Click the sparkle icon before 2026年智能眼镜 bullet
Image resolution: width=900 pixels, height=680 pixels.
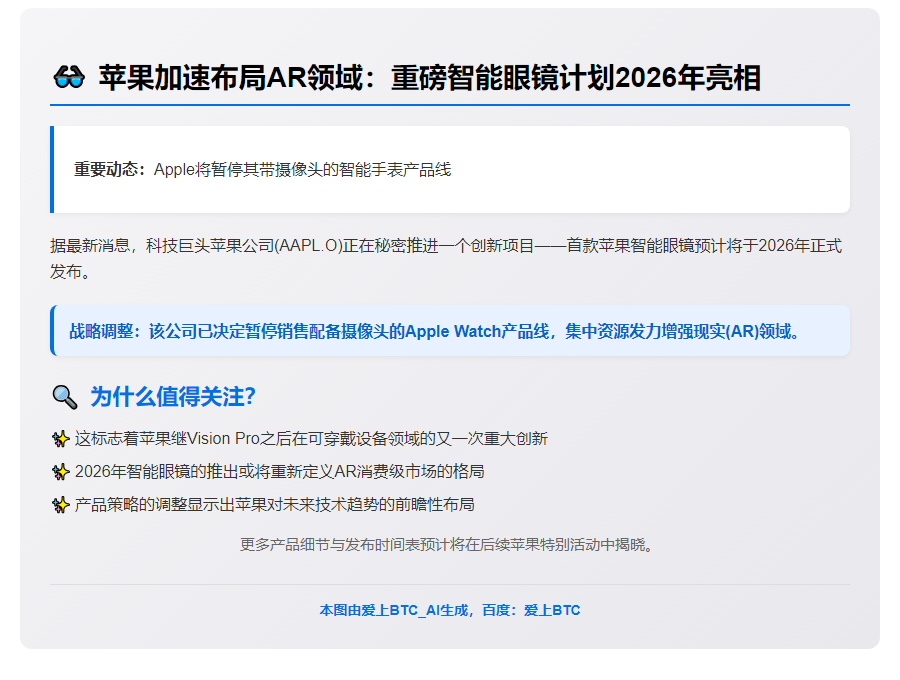[61, 472]
